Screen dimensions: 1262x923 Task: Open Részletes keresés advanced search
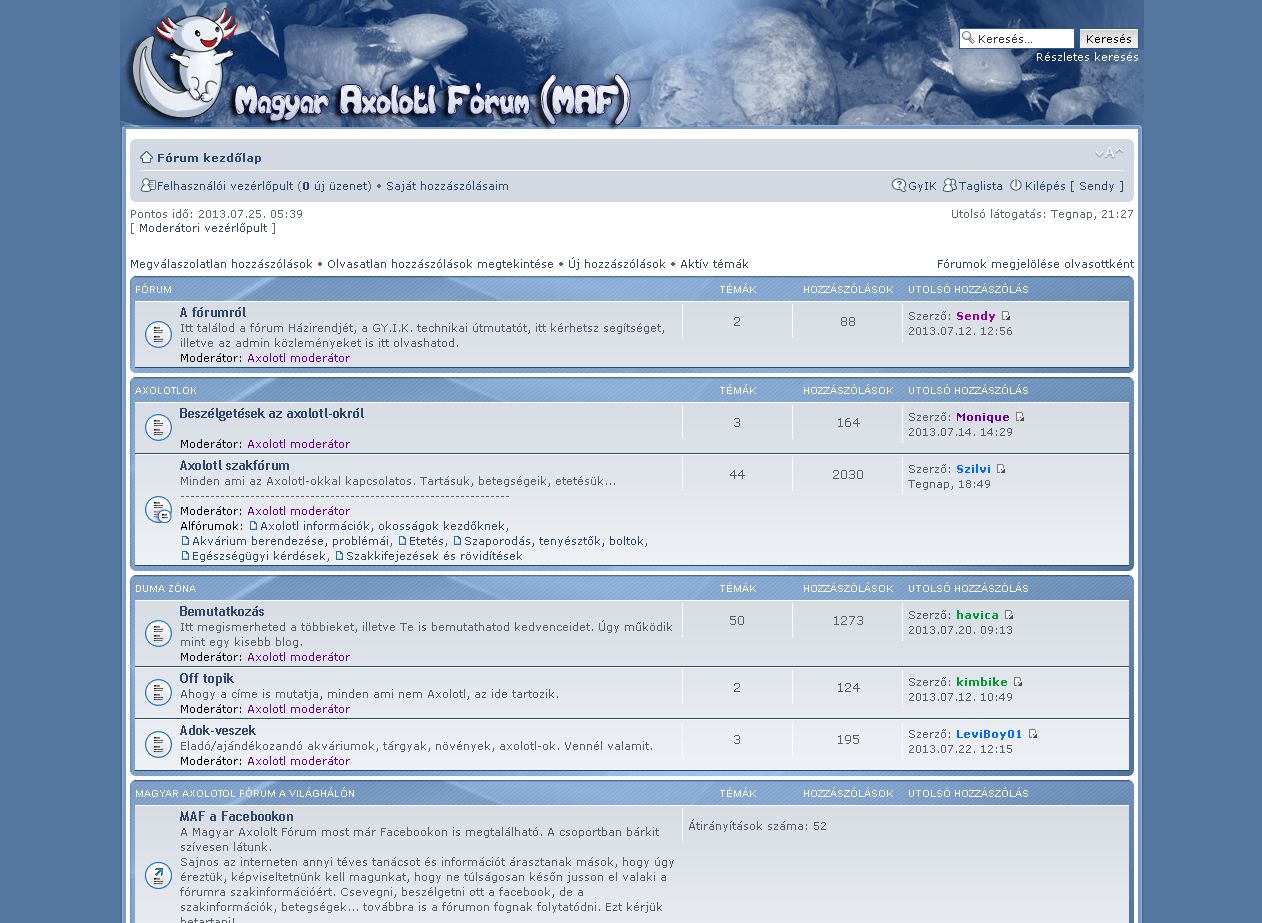coord(1086,57)
